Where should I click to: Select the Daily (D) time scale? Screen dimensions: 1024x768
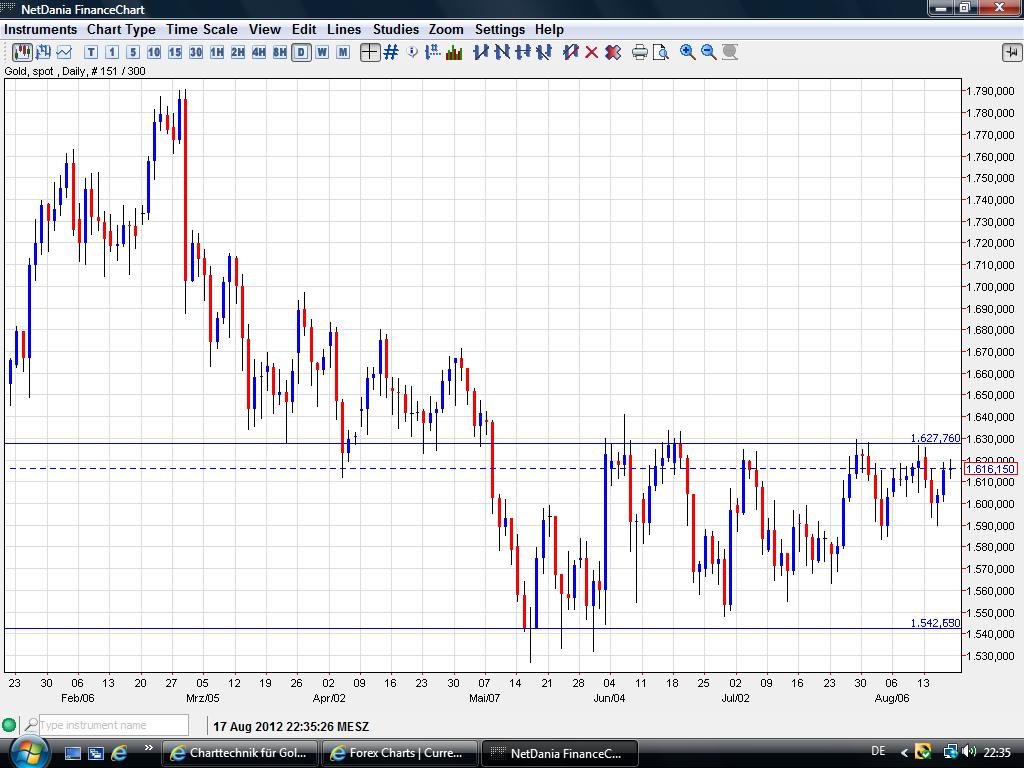301,52
